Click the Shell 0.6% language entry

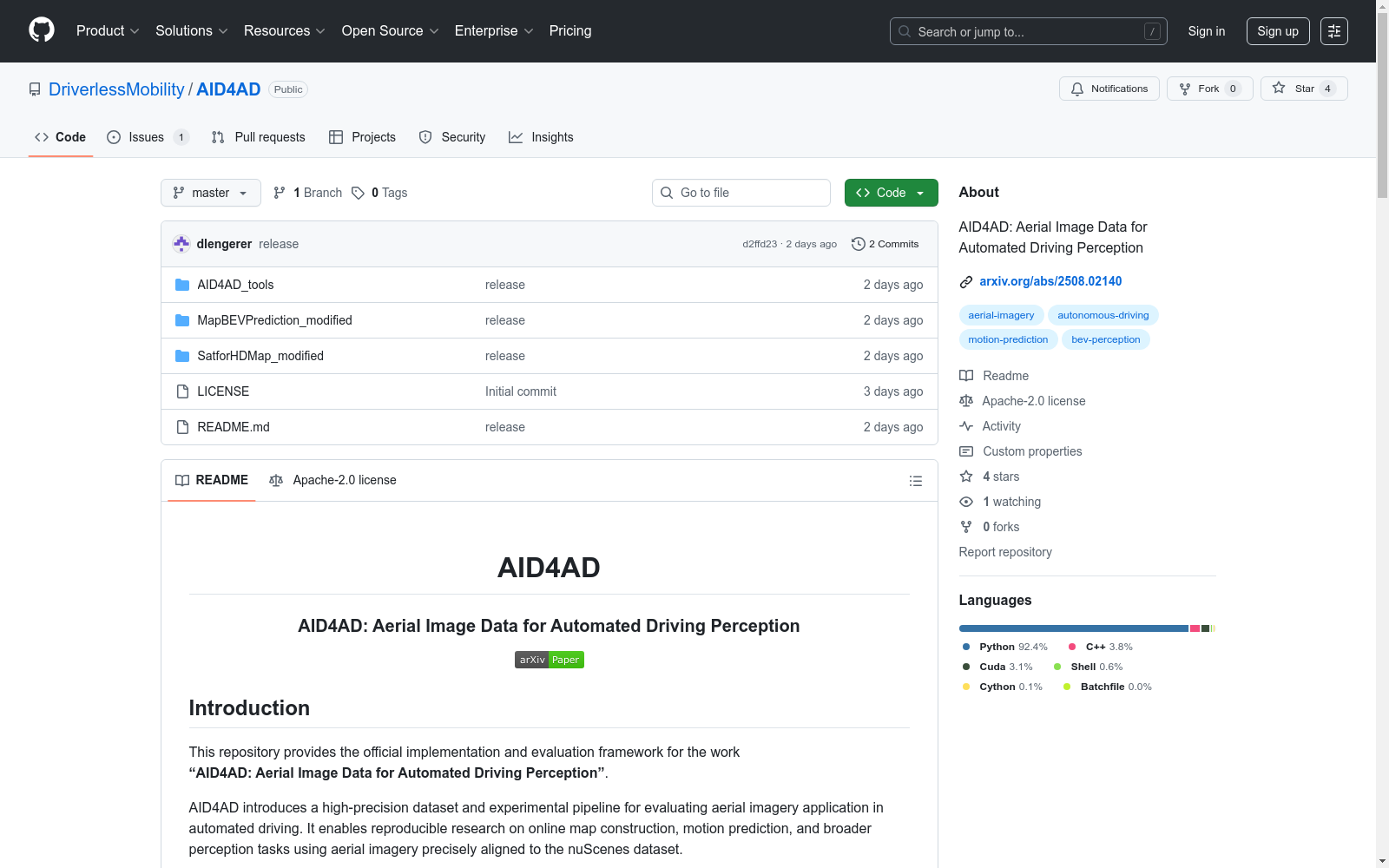coord(1088,667)
